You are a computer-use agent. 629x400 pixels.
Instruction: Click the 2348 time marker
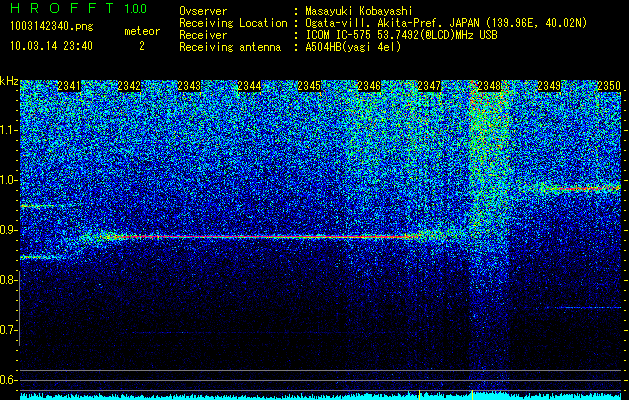coord(489,86)
